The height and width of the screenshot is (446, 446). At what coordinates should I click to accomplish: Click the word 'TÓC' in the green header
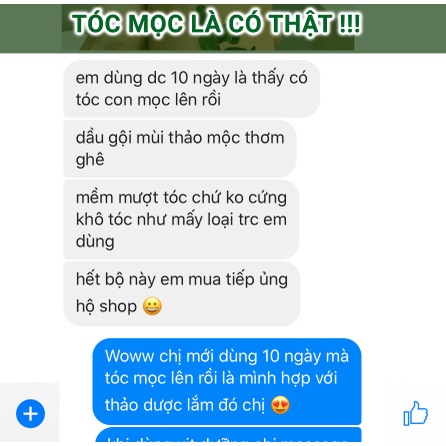pos(96,23)
